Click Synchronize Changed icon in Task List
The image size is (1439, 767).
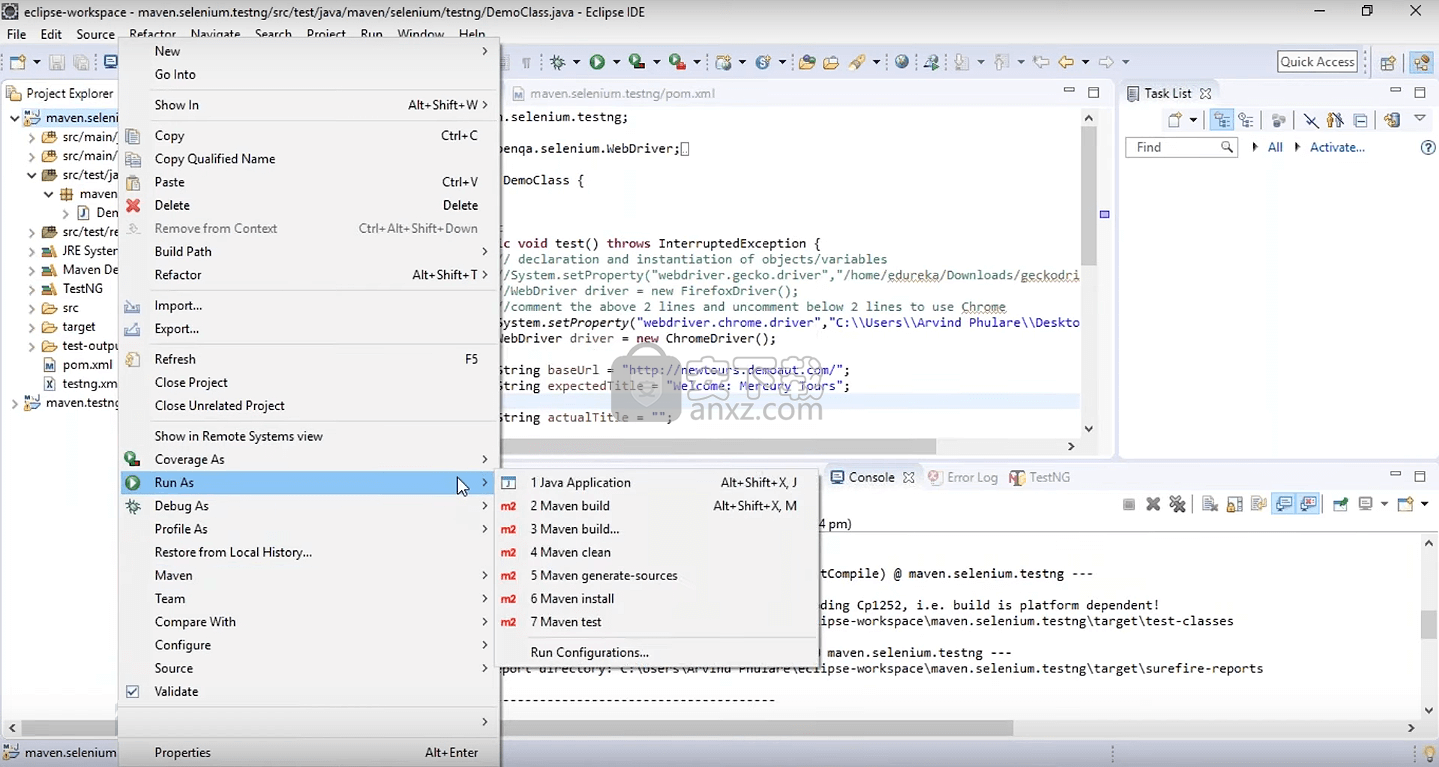[x=1392, y=120]
